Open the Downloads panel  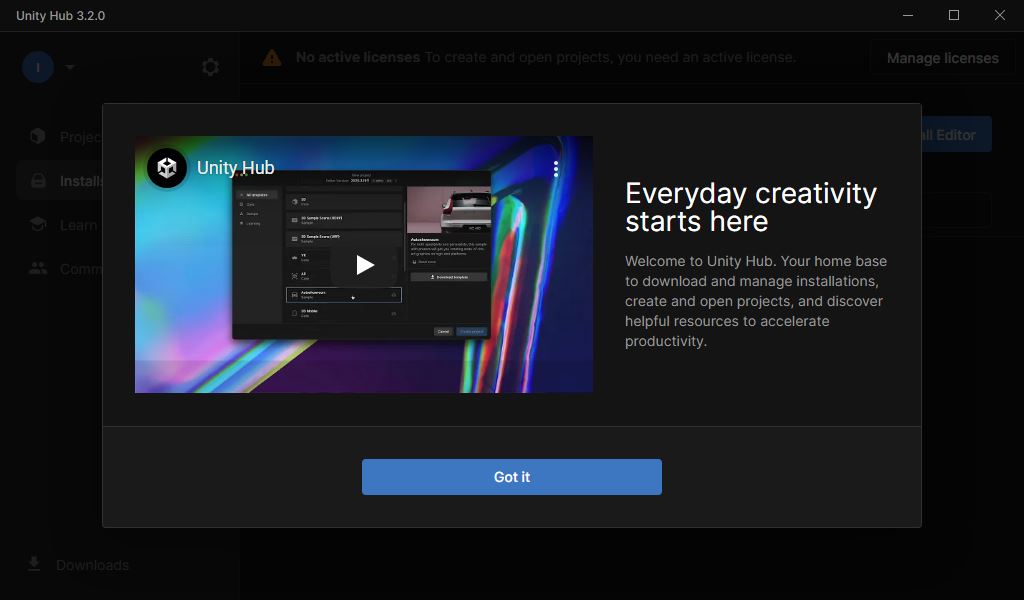78,565
